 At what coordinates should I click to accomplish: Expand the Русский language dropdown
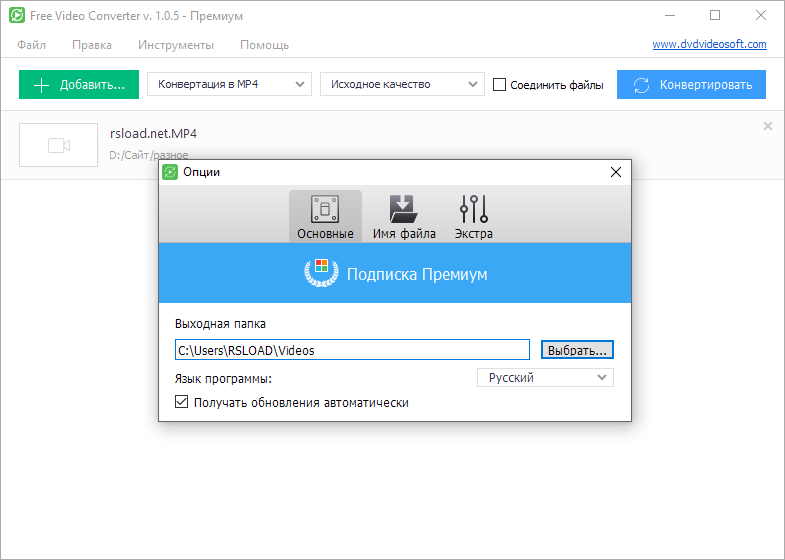click(x=545, y=377)
